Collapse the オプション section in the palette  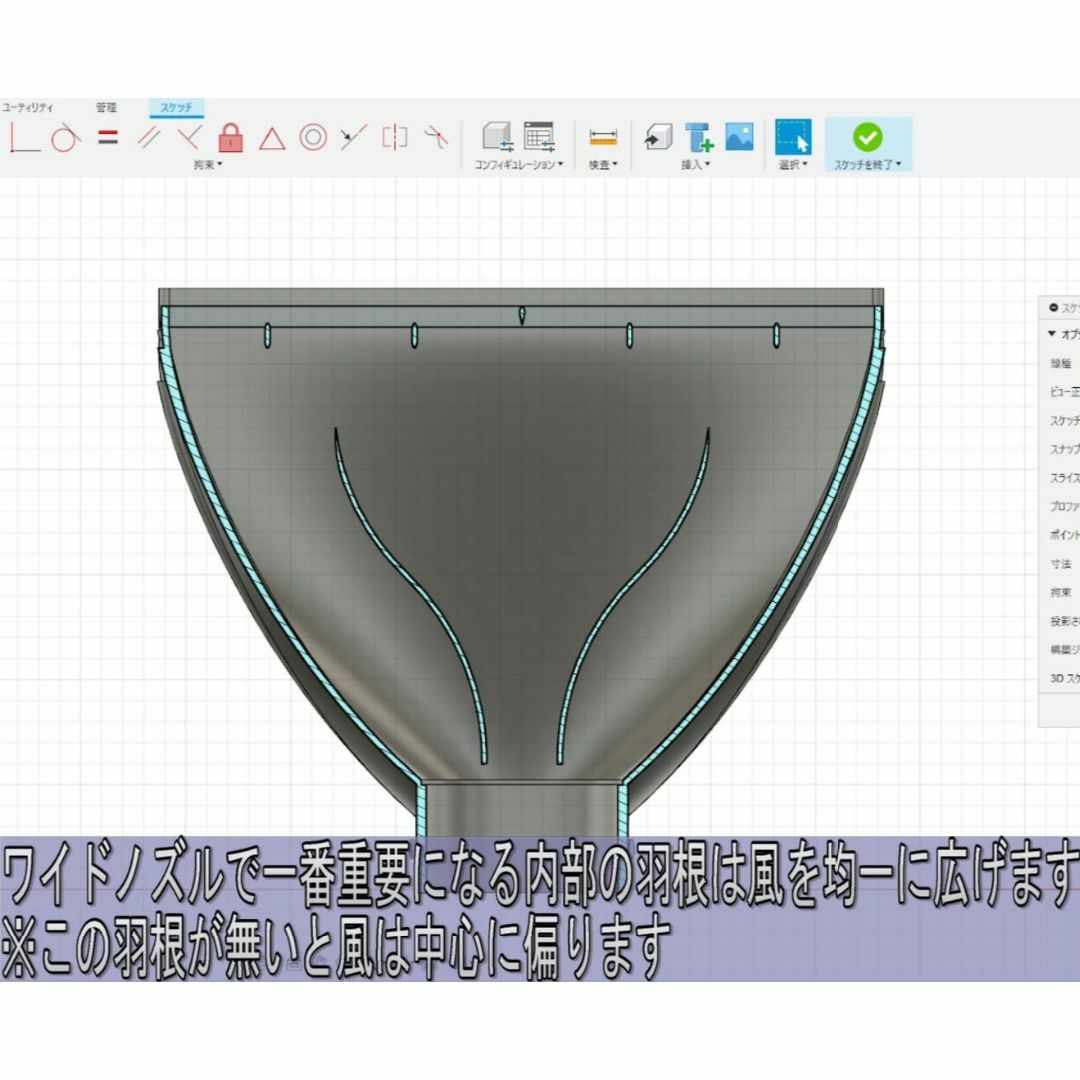[1051, 333]
